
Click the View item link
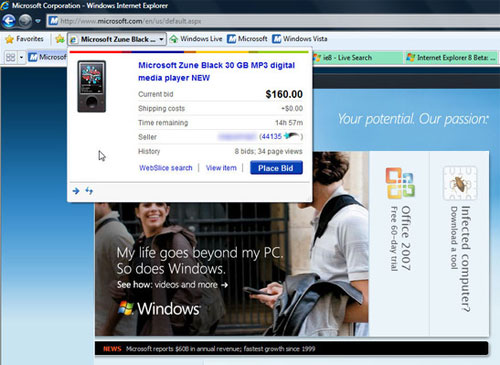(221, 168)
